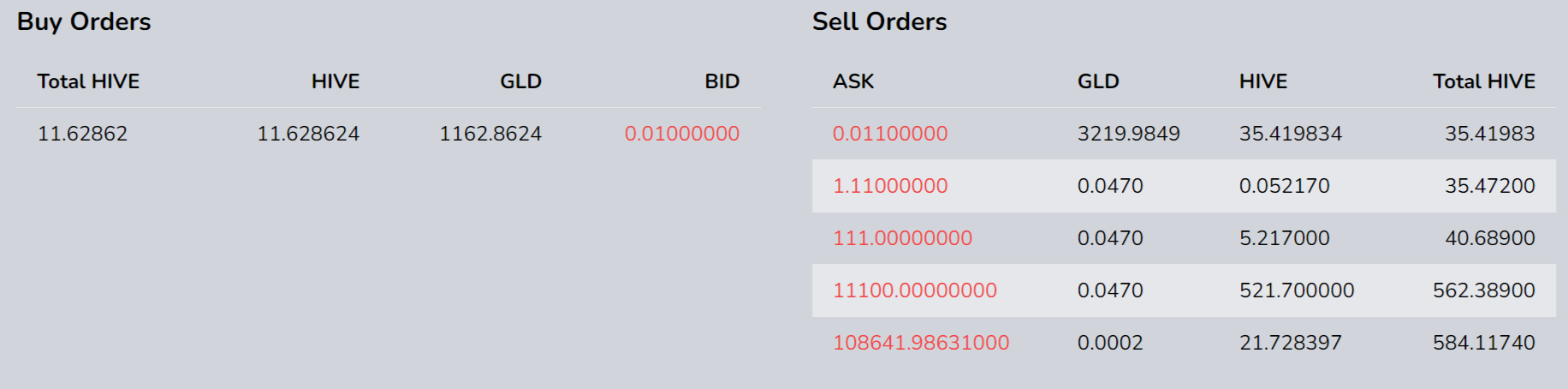Select the 0.01100000 ask price
The height and width of the screenshot is (389, 1568).
coord(890,134)
